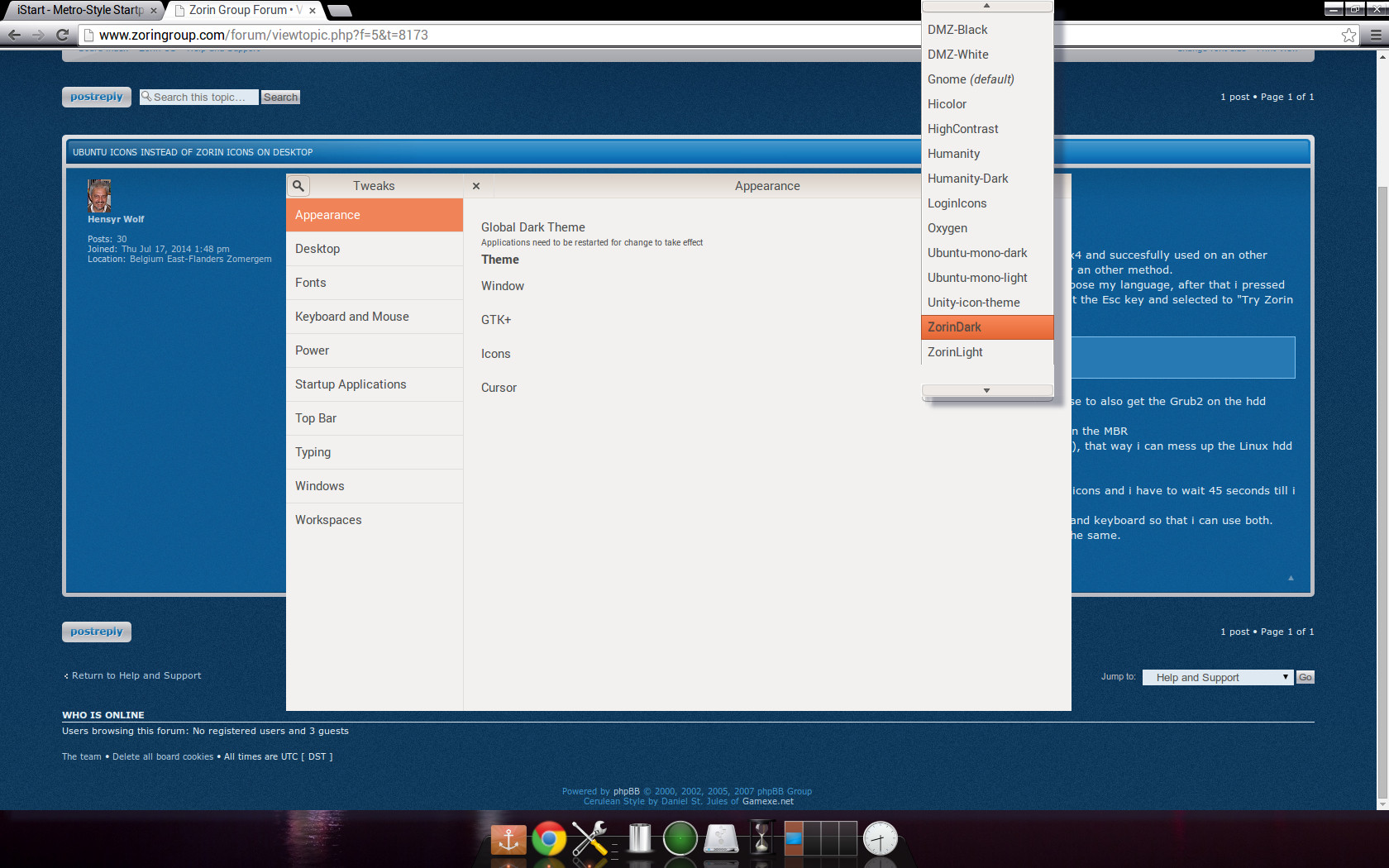Open the trash can in the dock
Image resolution: width=1389 pixels, height=868 pixels.
pyautogui.click(x=639, y=838)
